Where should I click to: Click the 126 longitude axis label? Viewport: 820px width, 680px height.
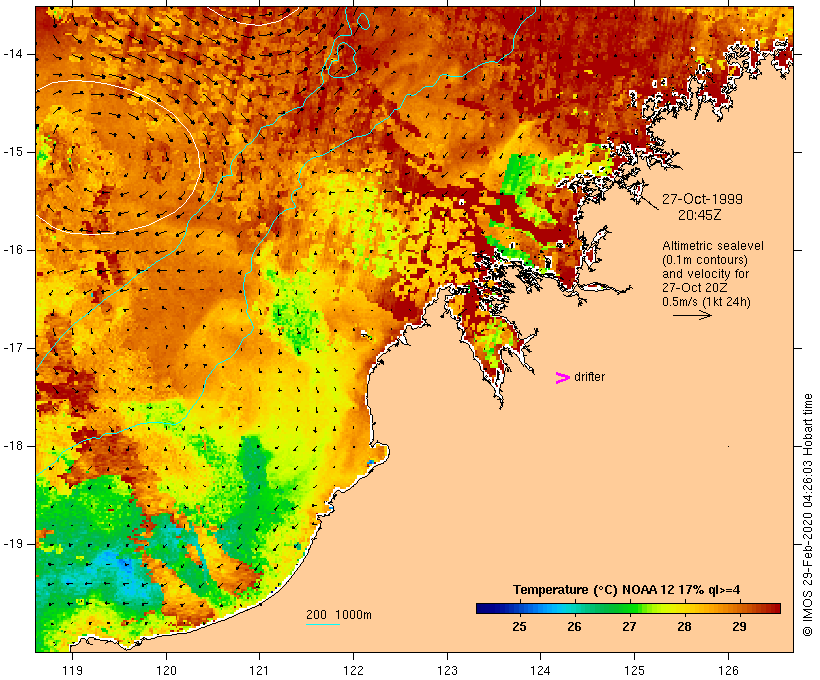[728, 670]
